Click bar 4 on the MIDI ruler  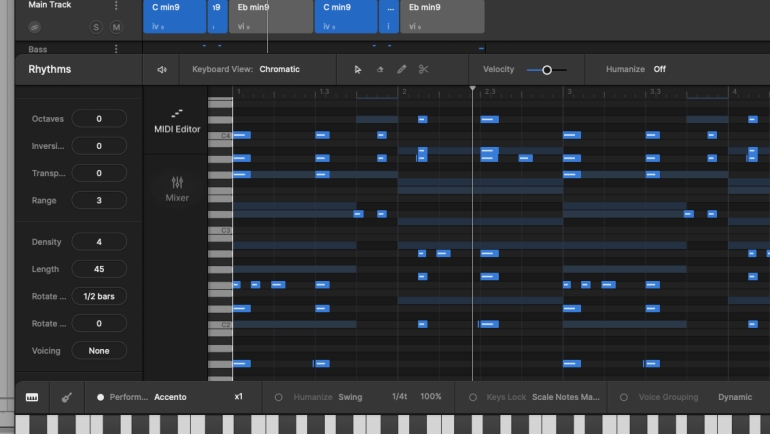tap(735, 92)
